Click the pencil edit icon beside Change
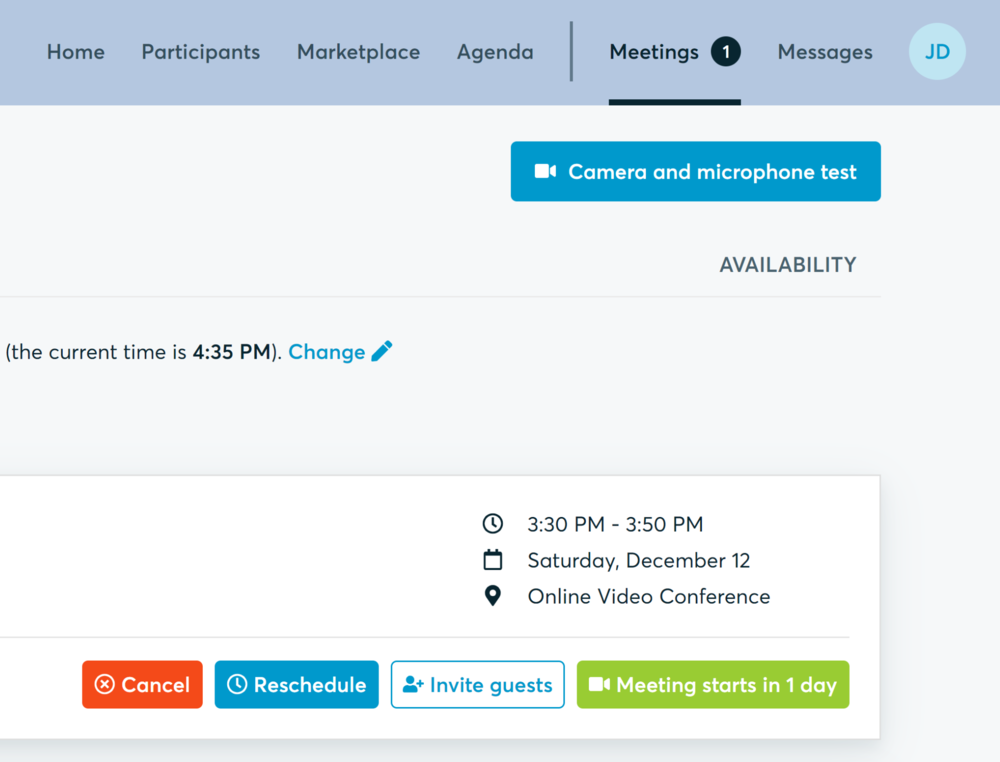This screenshot has width=1000, height=762. point(382,351)
